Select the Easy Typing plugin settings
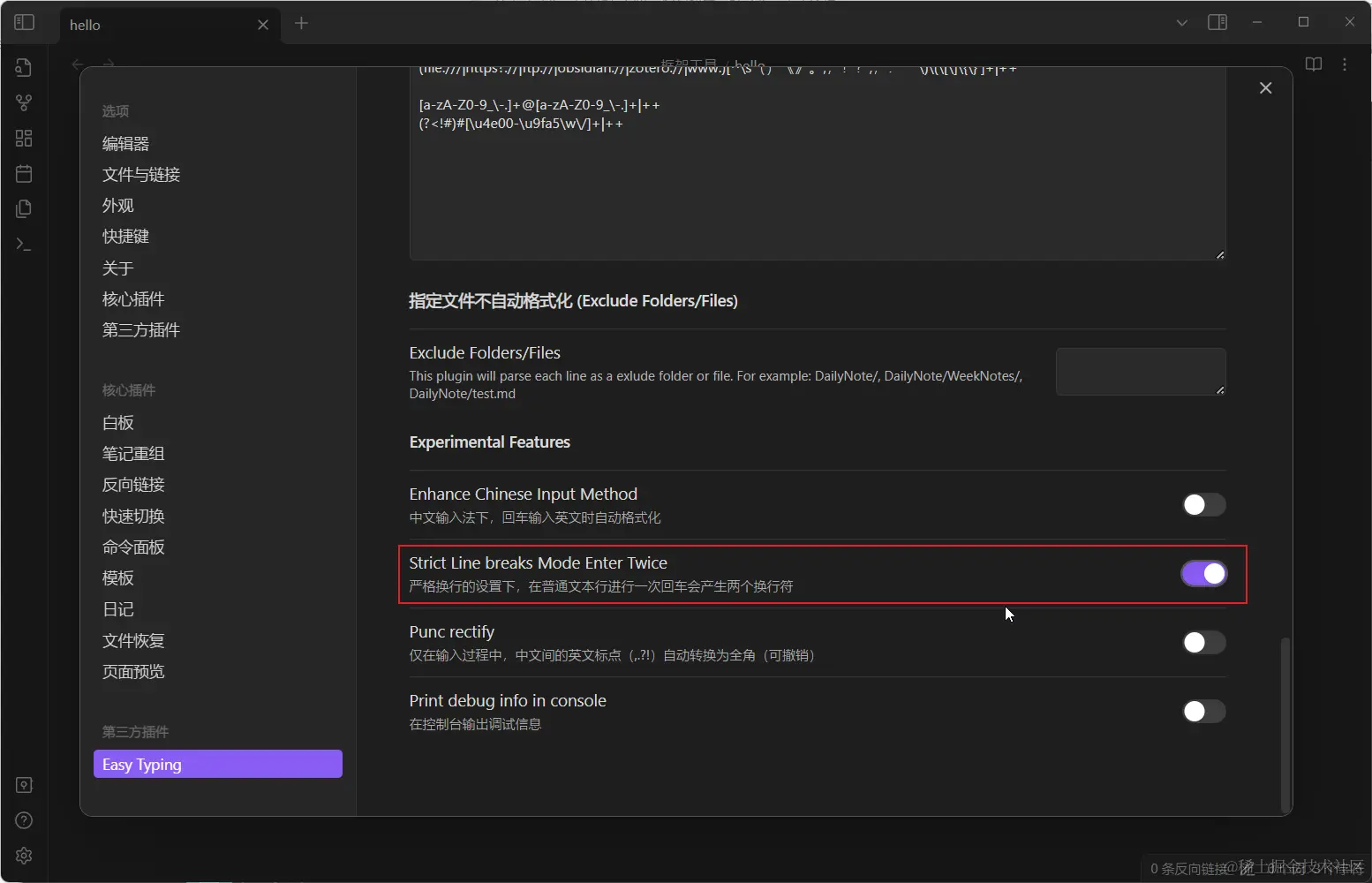 pyautogui.click(x=218, y=764)
